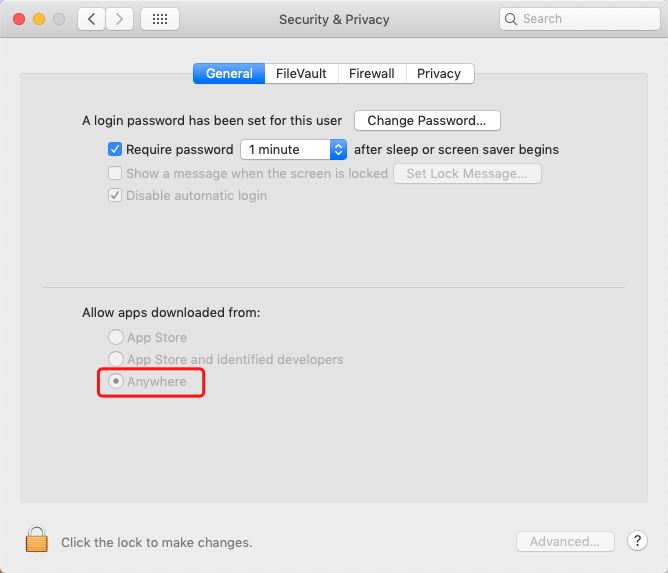Click the magnifying glass search icon

click(512, 19)
